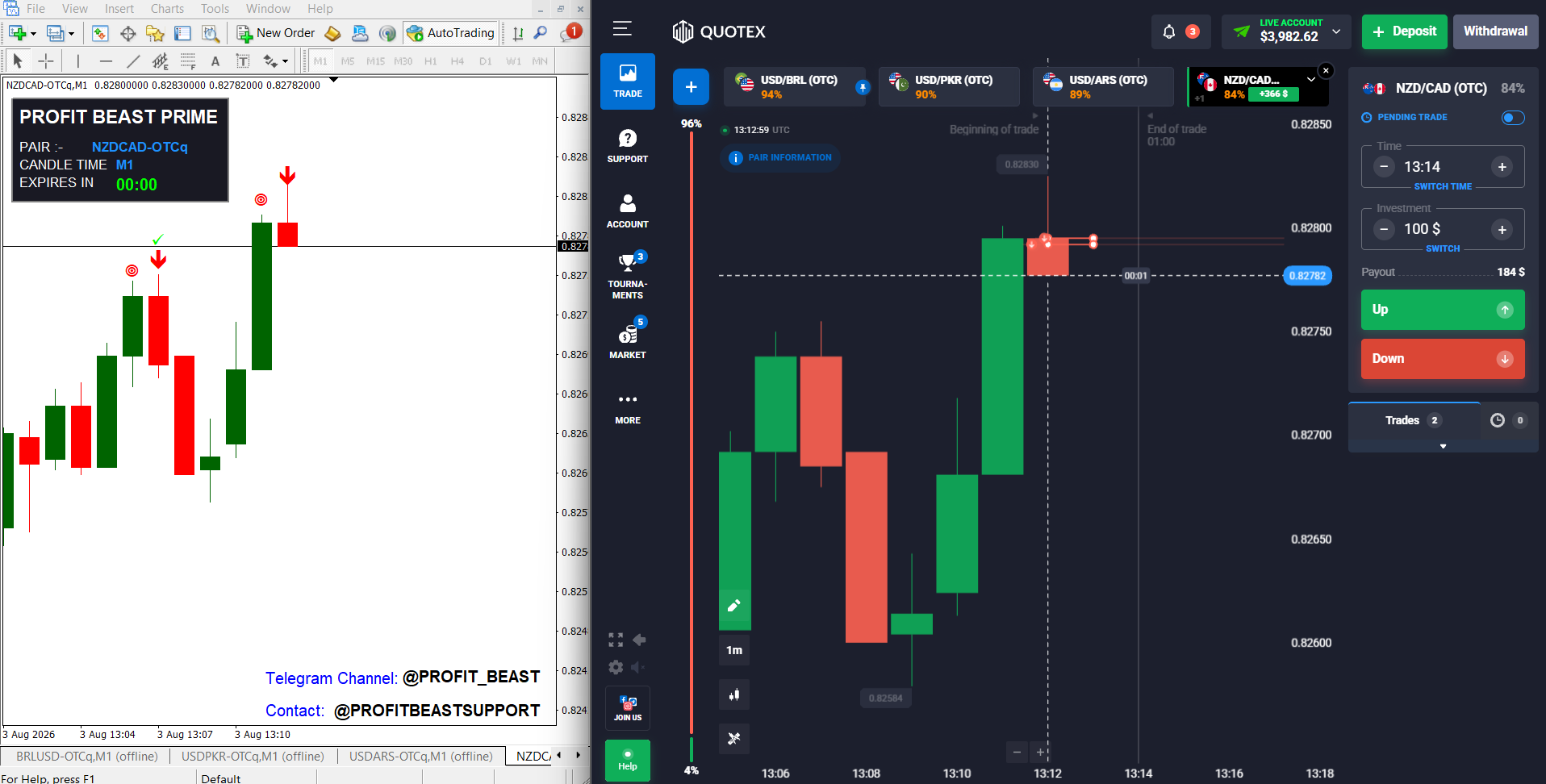Open Tournaments in Quotex sidebar

[628, 277]
